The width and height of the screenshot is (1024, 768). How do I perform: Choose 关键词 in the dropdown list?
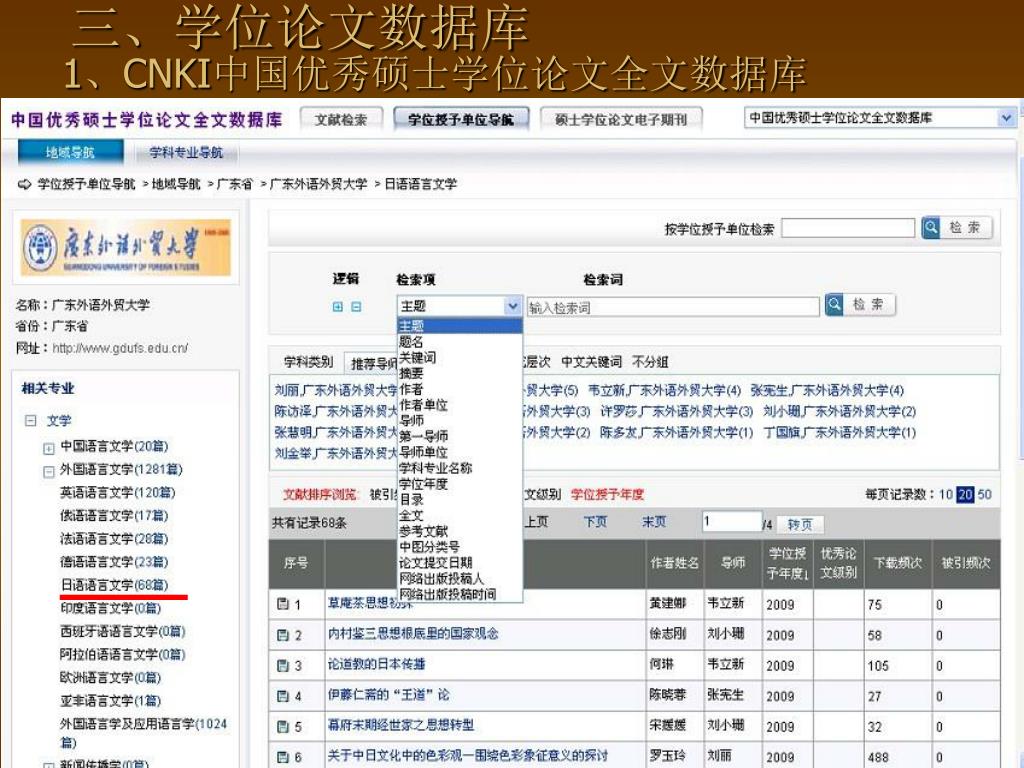(418, 357)
